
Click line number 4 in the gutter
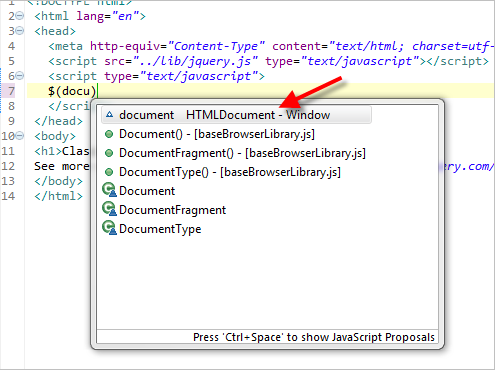[11, 46]
